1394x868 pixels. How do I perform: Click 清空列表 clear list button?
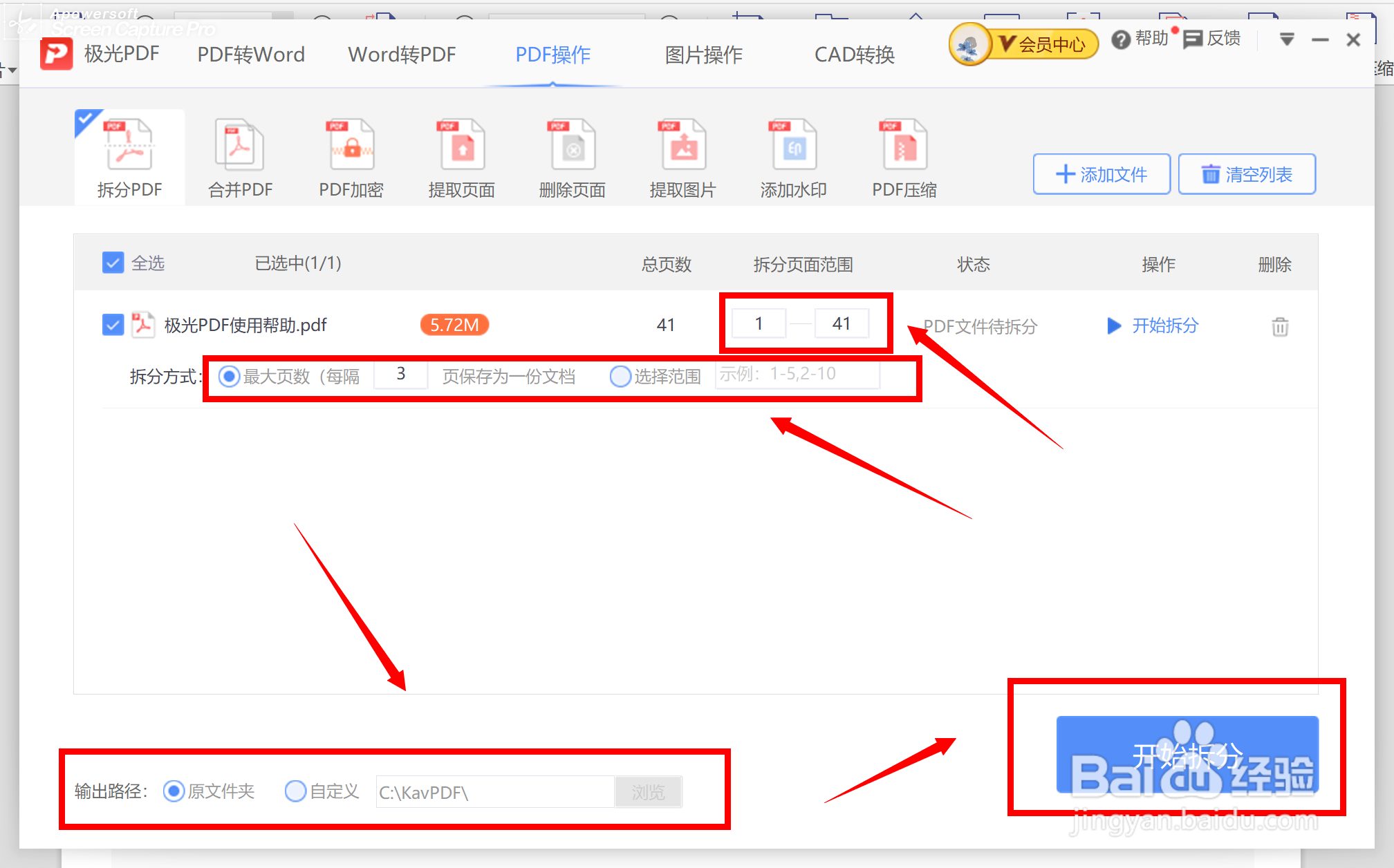[x=1247, y=174]
